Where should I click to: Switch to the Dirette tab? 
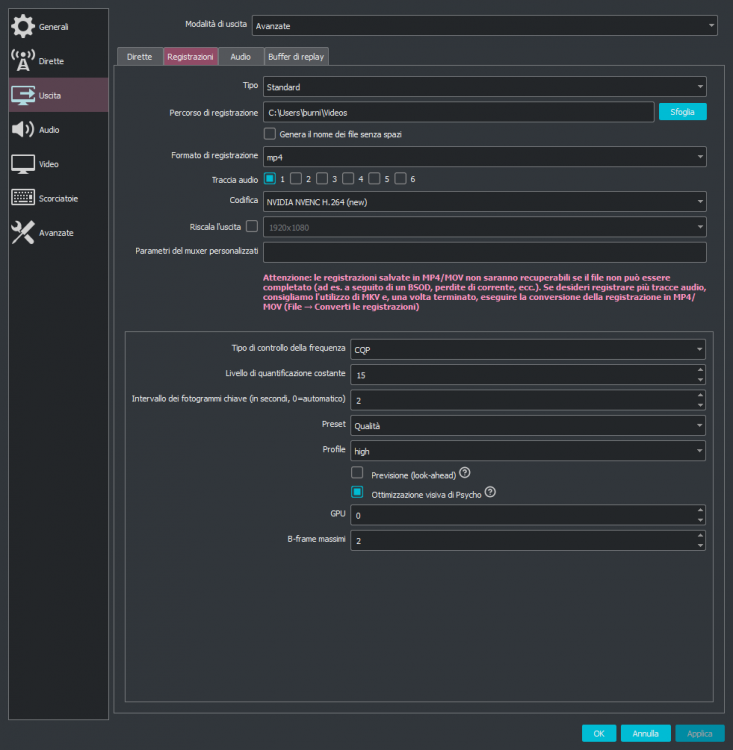point(139,56)
